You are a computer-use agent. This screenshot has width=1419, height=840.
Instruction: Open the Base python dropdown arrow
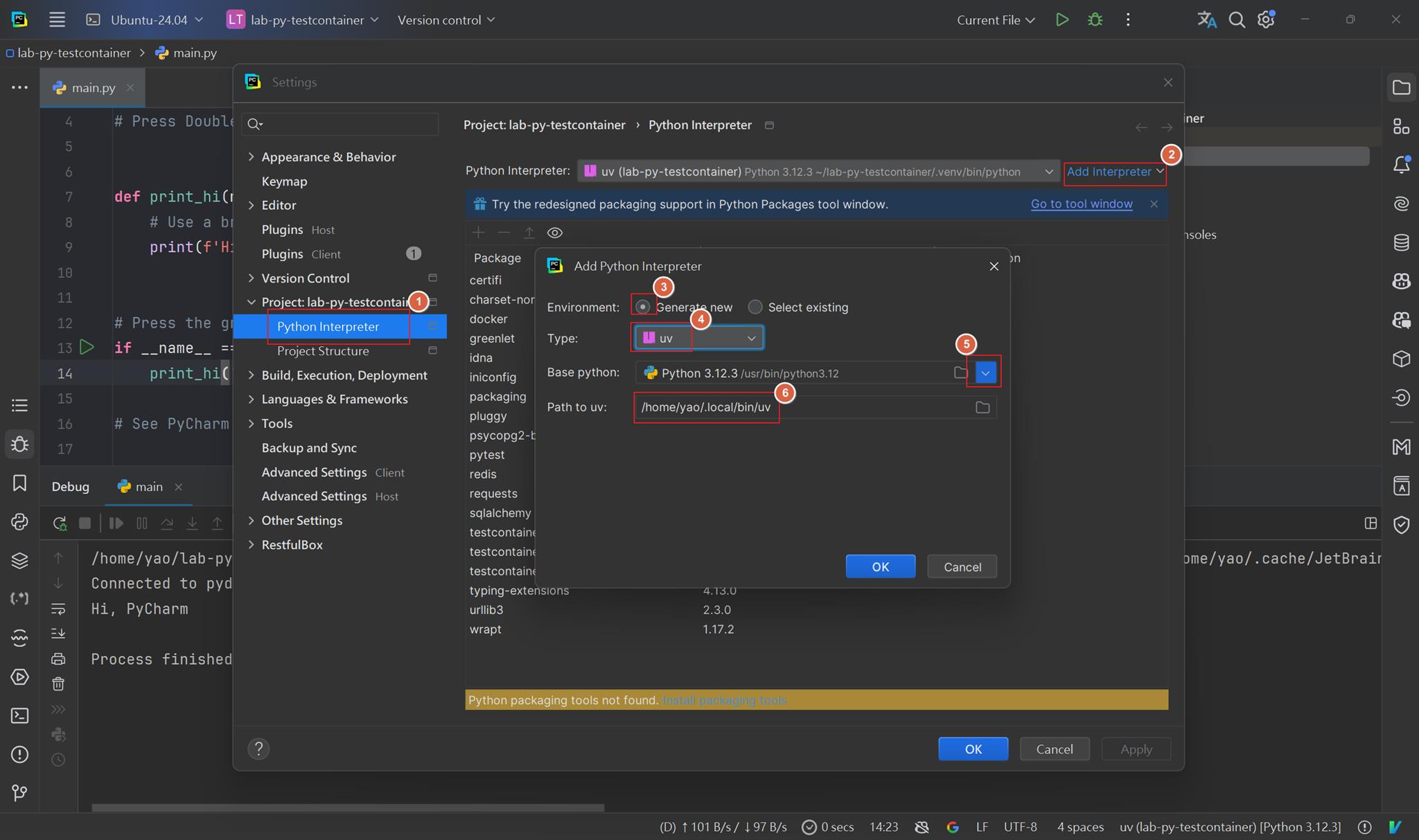pos(985,373)
